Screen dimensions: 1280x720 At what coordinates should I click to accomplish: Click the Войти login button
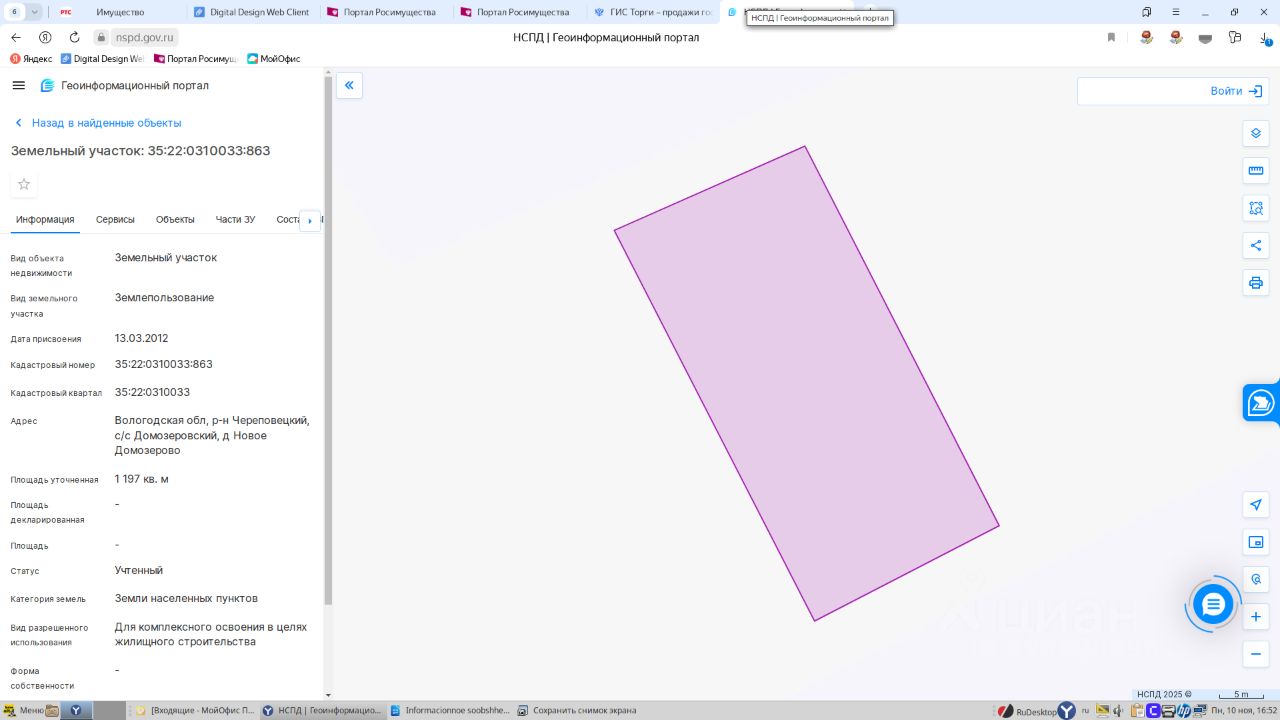[x=1235, y=91]
